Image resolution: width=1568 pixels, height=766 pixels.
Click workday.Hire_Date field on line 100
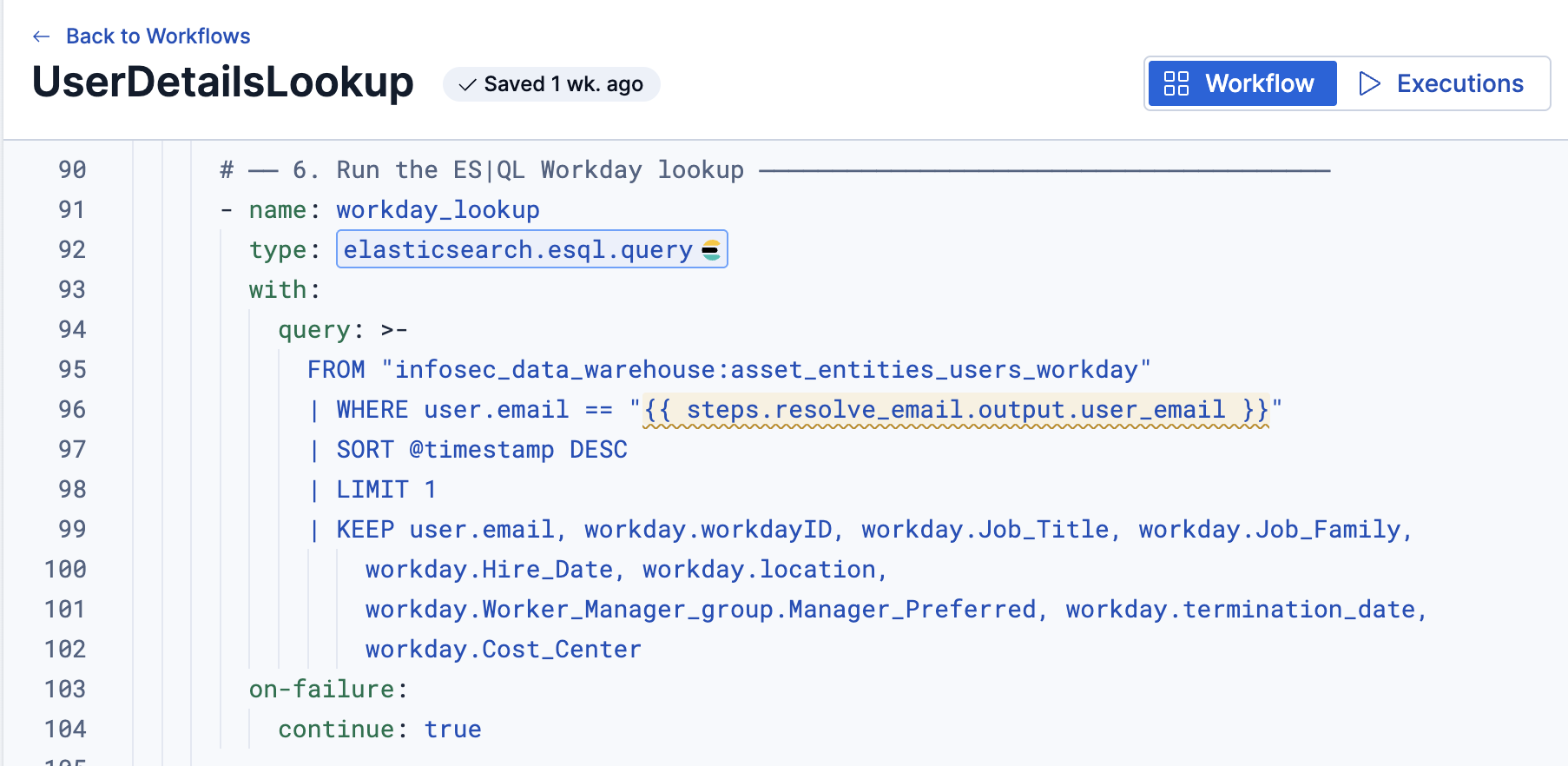click(490, 570)
